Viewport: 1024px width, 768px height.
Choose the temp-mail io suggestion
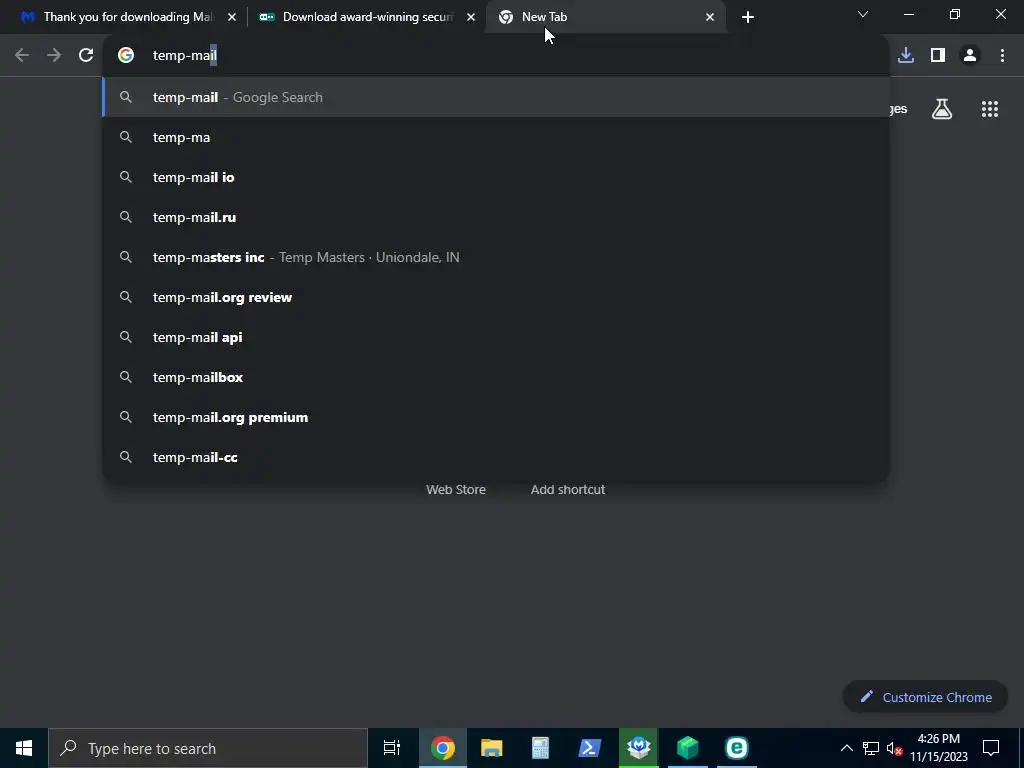pyautogui.click(x=496, y=177)
